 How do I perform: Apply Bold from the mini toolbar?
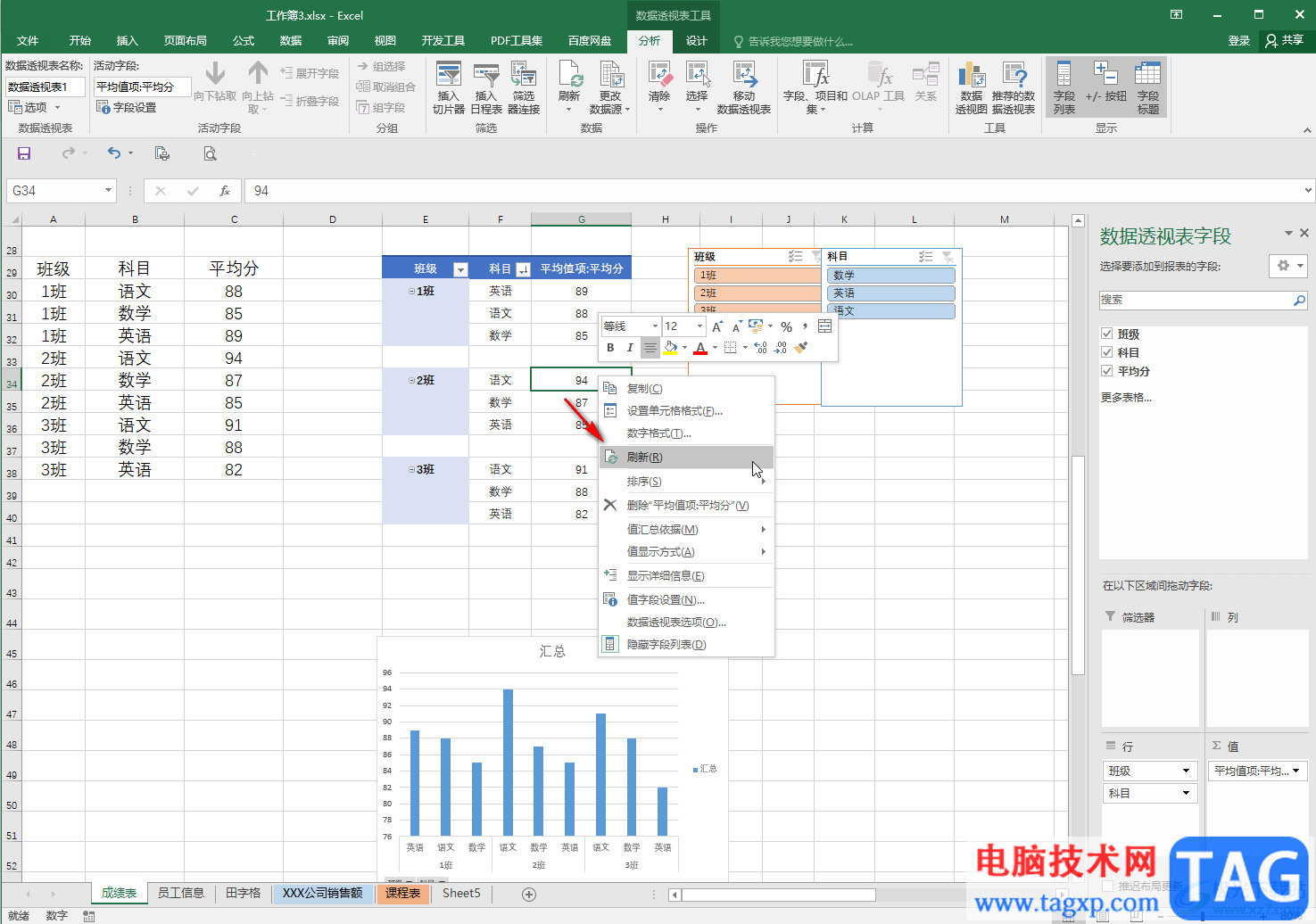(610, 348)
